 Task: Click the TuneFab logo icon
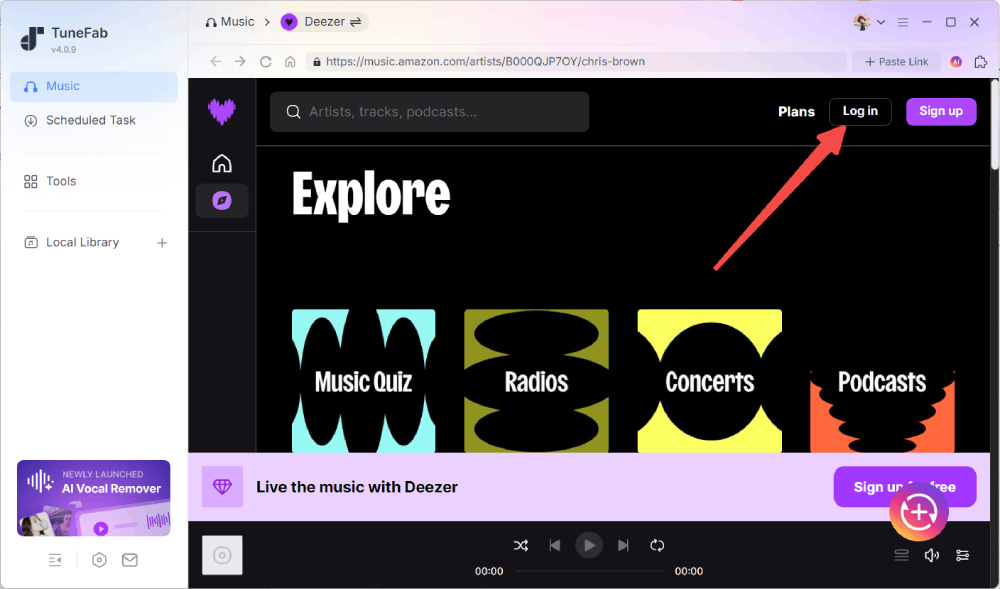tap(32, 38)
